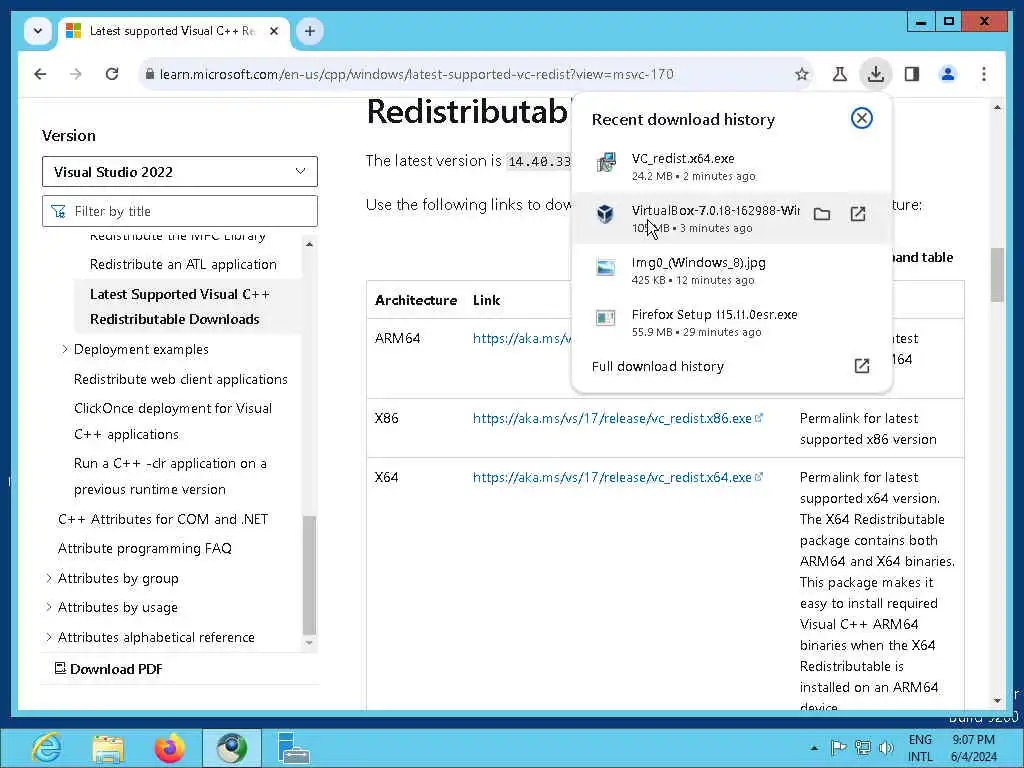The height and width of the screenshot is (768, 1024).
Task: Close the recent download history popup
Action: [x=861, y=118]
